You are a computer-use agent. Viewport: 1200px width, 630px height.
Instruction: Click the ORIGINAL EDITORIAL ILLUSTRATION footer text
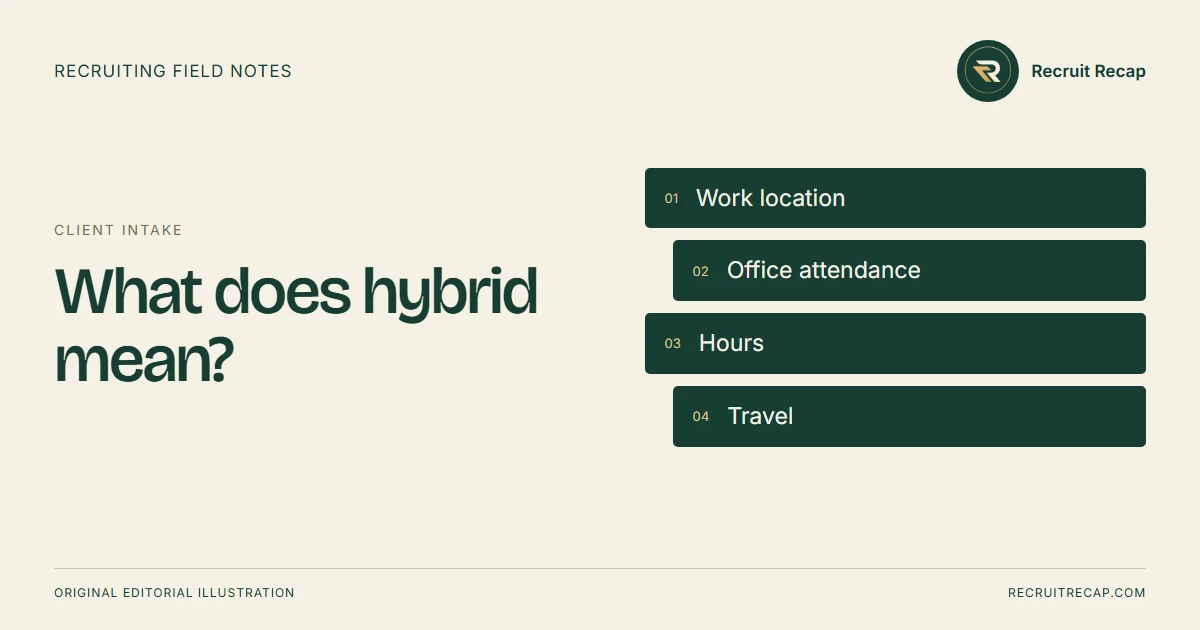[174, 593]
